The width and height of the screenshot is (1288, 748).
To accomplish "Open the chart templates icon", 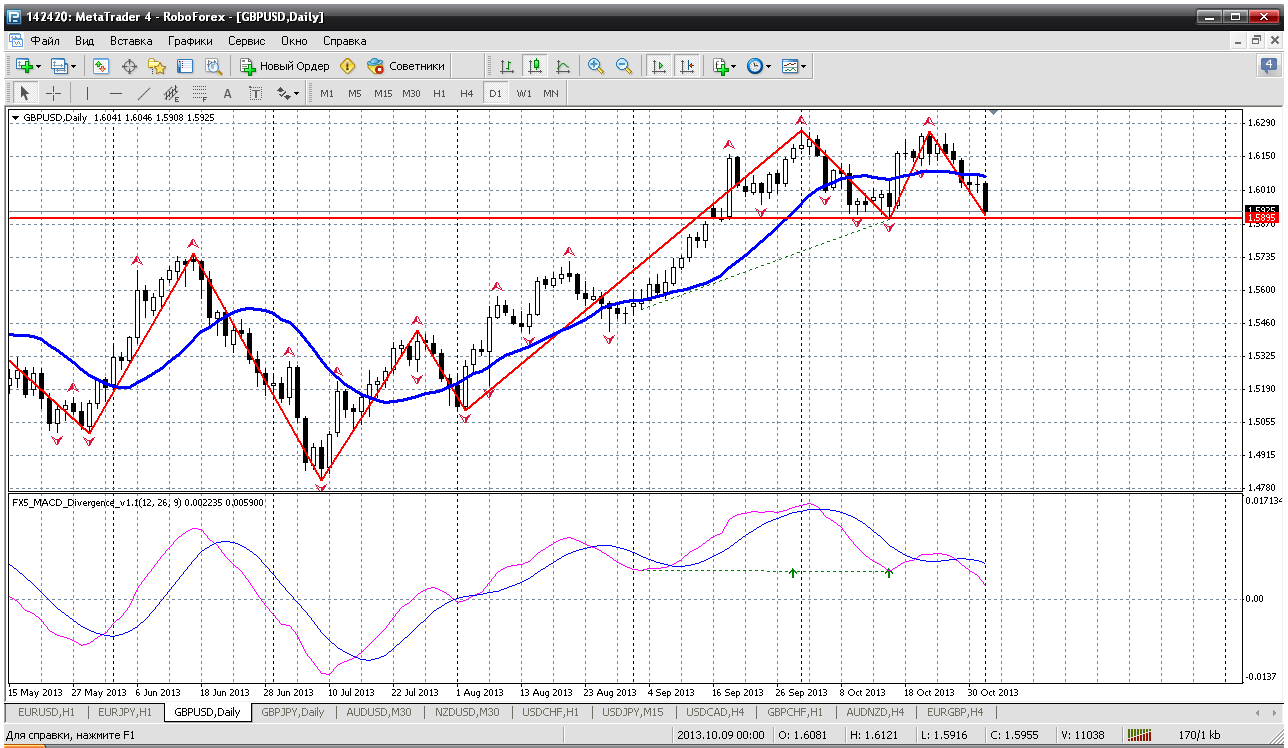I will click(x=789, y=66).
